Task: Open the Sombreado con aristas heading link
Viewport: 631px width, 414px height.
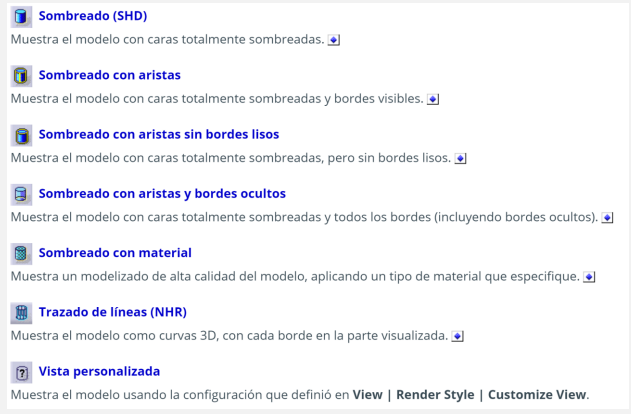Action: click(109, 76)
